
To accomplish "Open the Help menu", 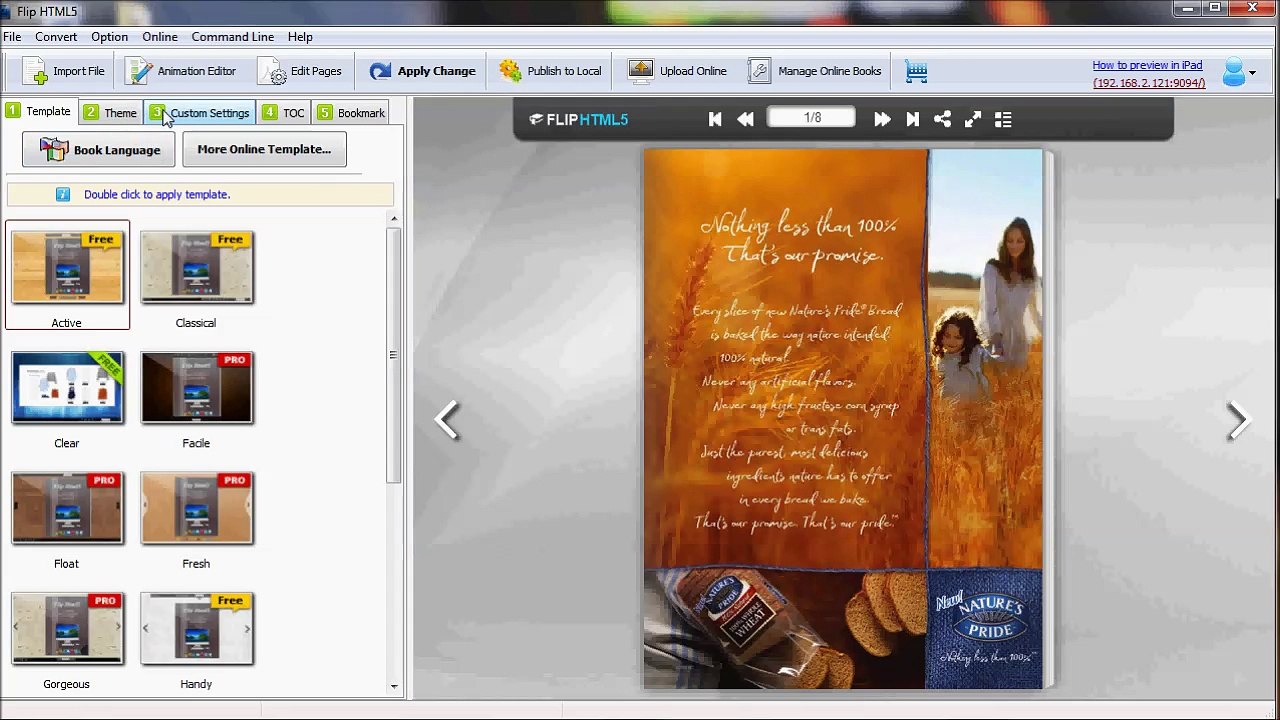I will pyautogui.click(x=300, y=37).
